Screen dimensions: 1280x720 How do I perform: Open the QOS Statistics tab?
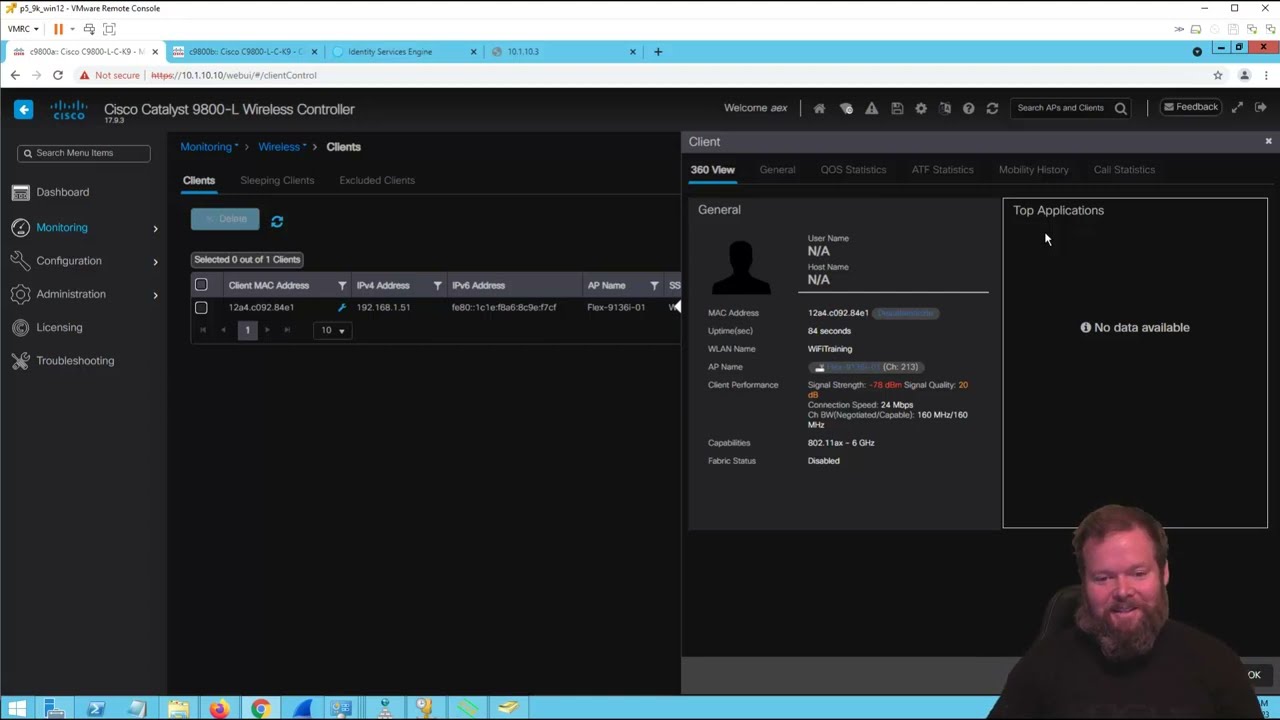pyautogui.click(x=853, y=170)
